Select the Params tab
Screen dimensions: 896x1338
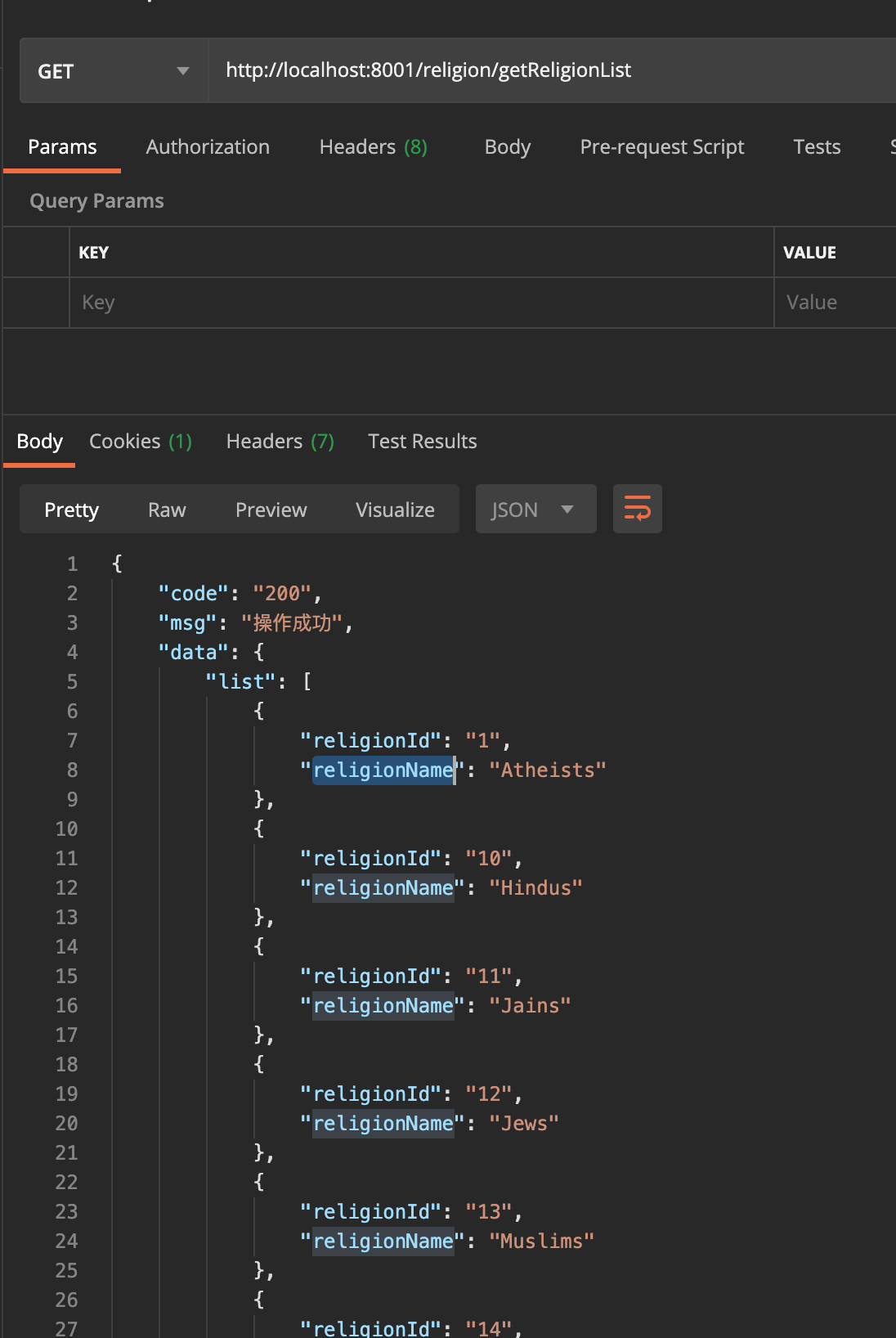(x=62, y=147)
